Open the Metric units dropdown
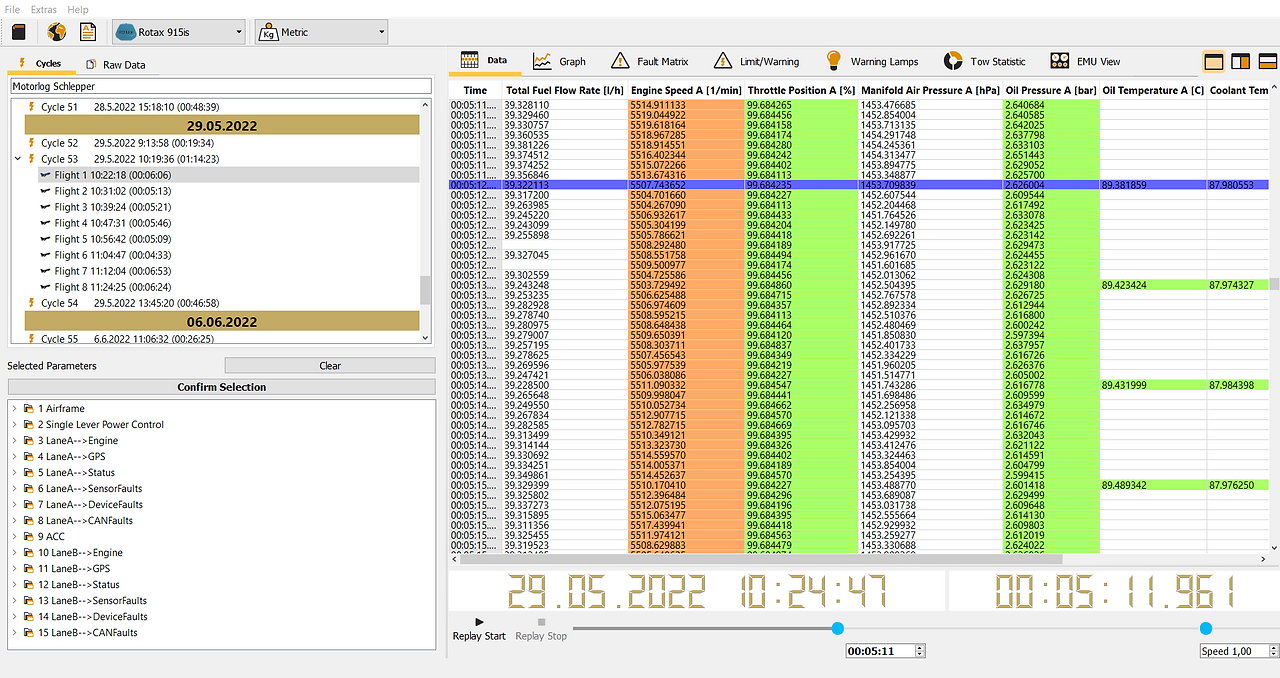The height and width of the screenshot is (678, 1280). (x=320, y=32)
